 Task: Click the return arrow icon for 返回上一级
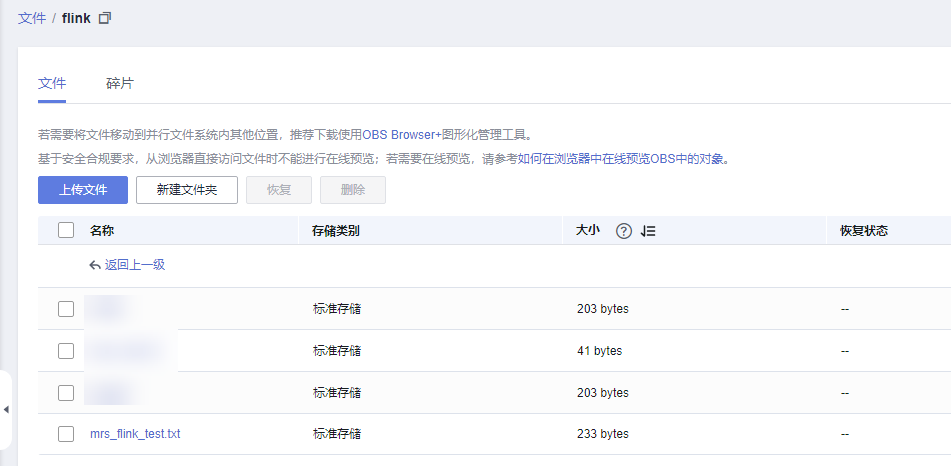tap(95, 265)
